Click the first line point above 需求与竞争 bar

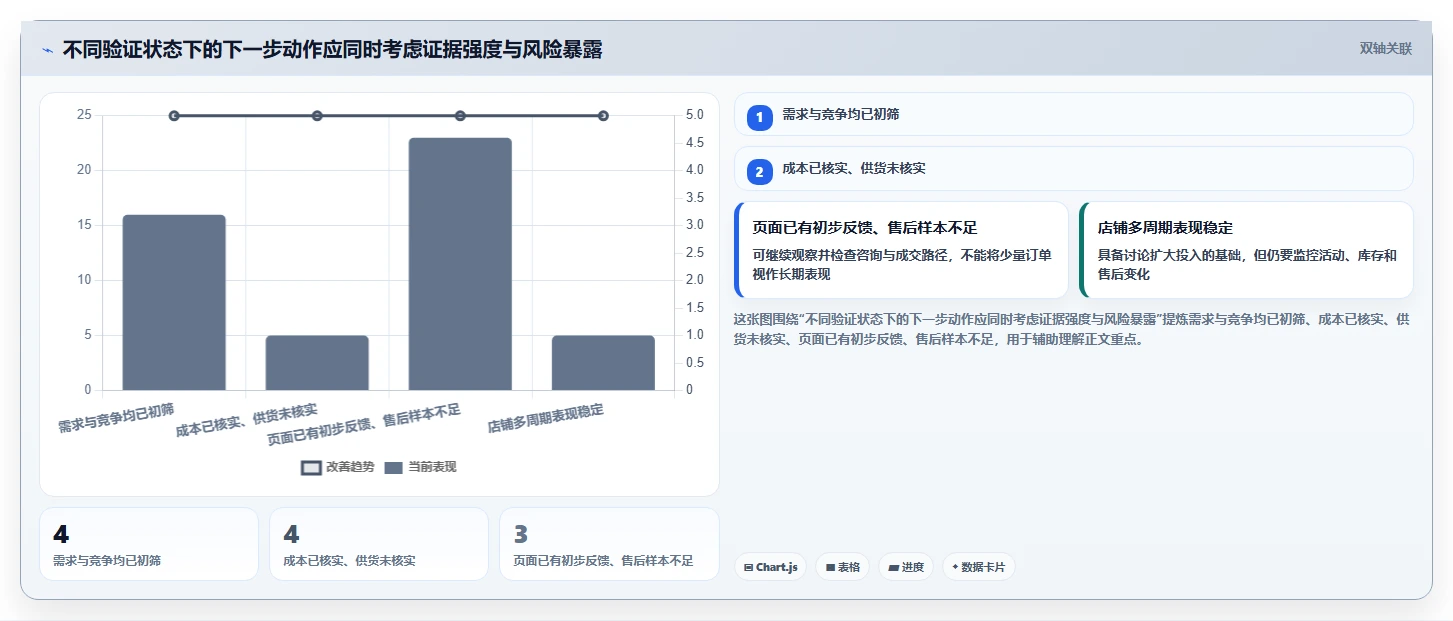(x=174, y=116)
